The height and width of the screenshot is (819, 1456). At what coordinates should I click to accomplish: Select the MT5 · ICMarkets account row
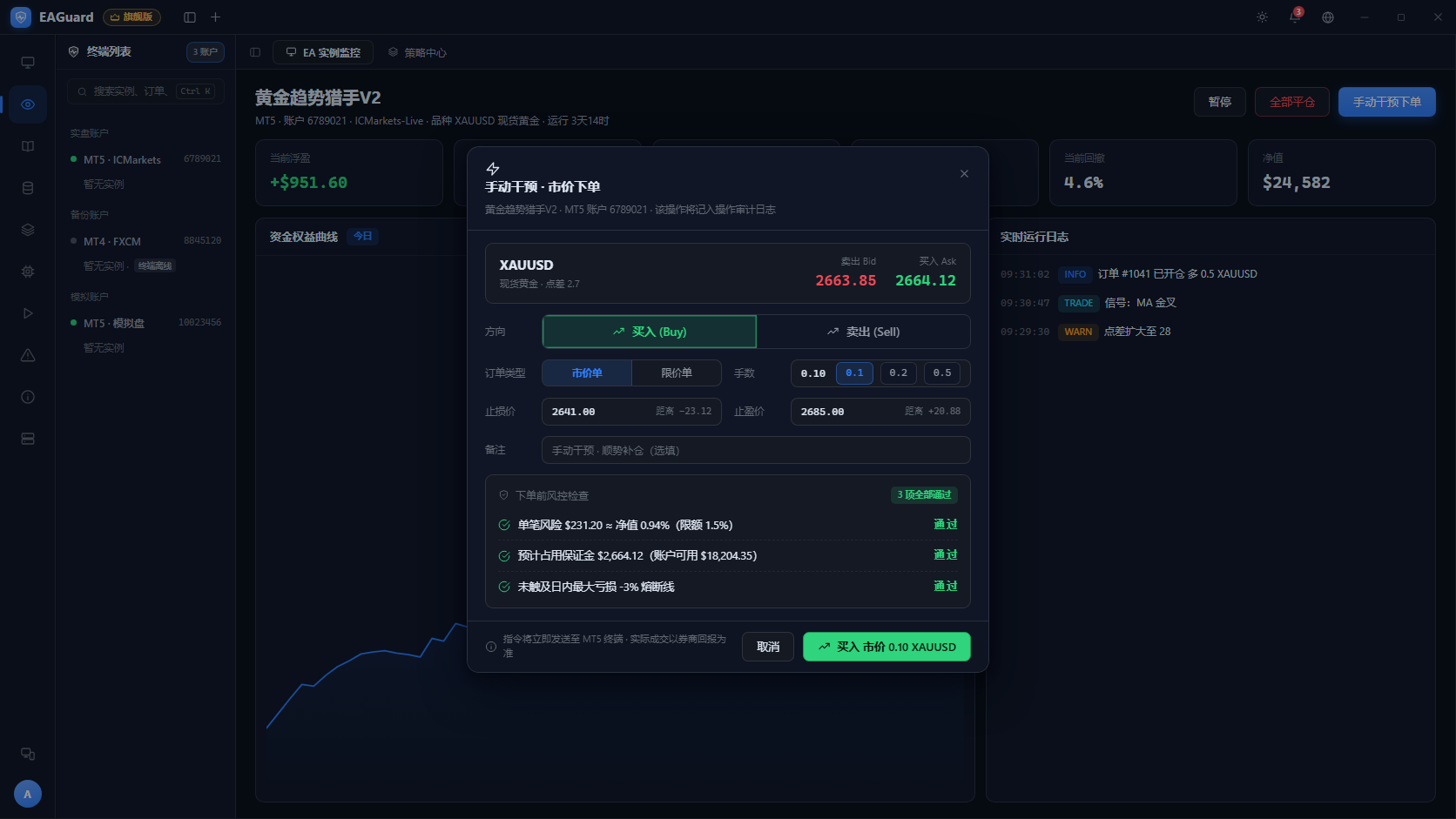coord(145,159)
